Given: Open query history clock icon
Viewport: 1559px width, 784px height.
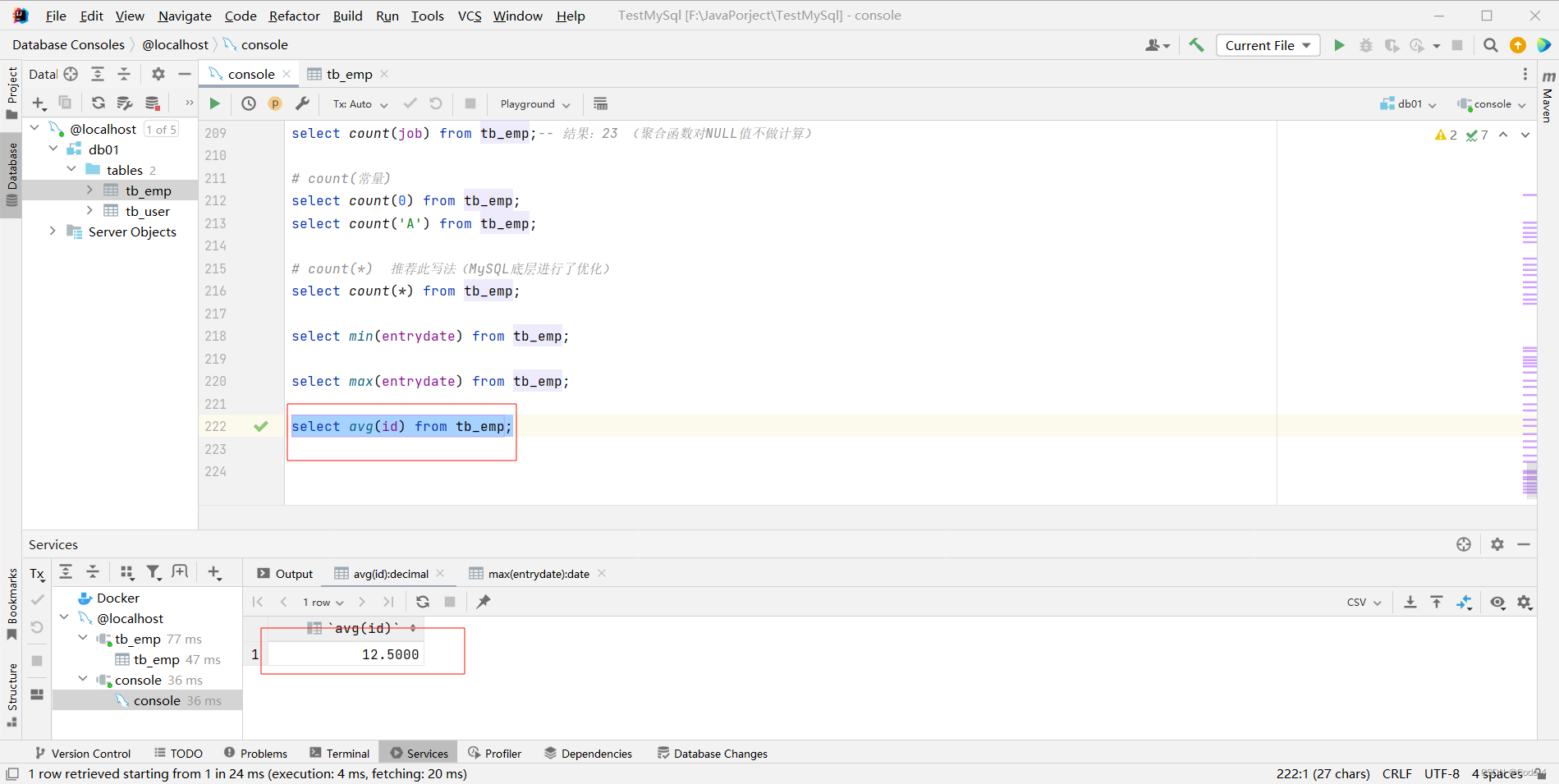Looking at the screenshot, I should 249,103.
